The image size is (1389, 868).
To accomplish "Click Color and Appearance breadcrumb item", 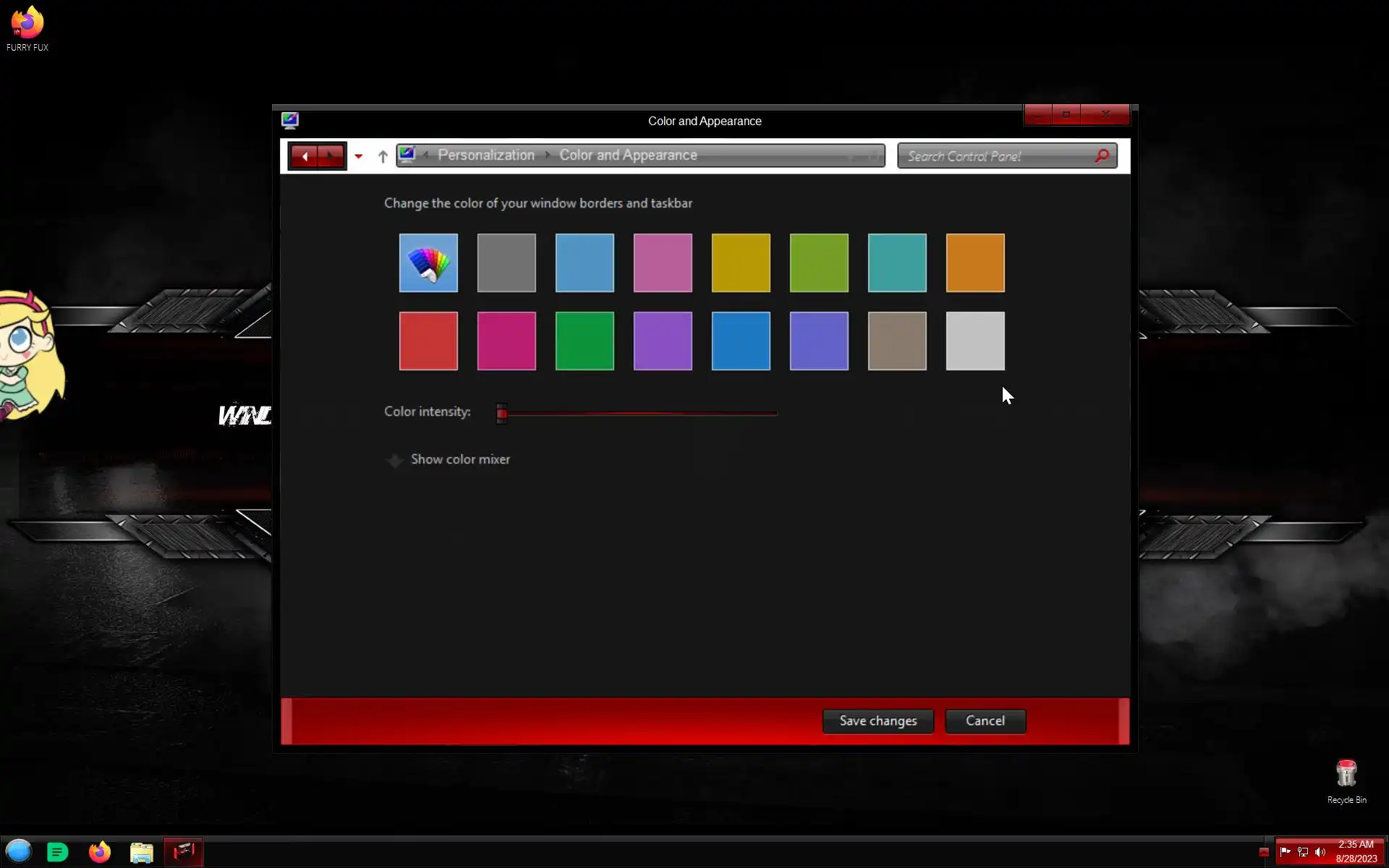I will (628, 156).
